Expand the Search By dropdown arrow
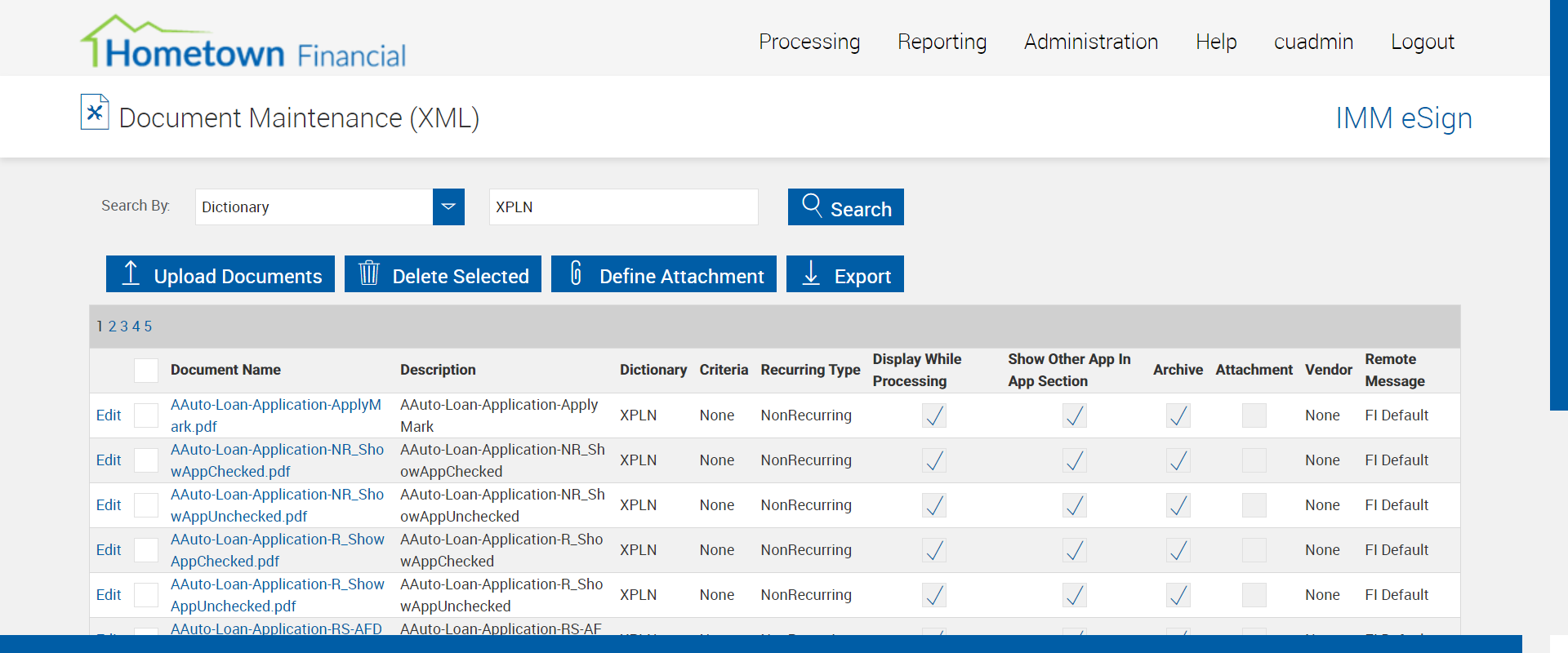 click(x=448, y=207)
